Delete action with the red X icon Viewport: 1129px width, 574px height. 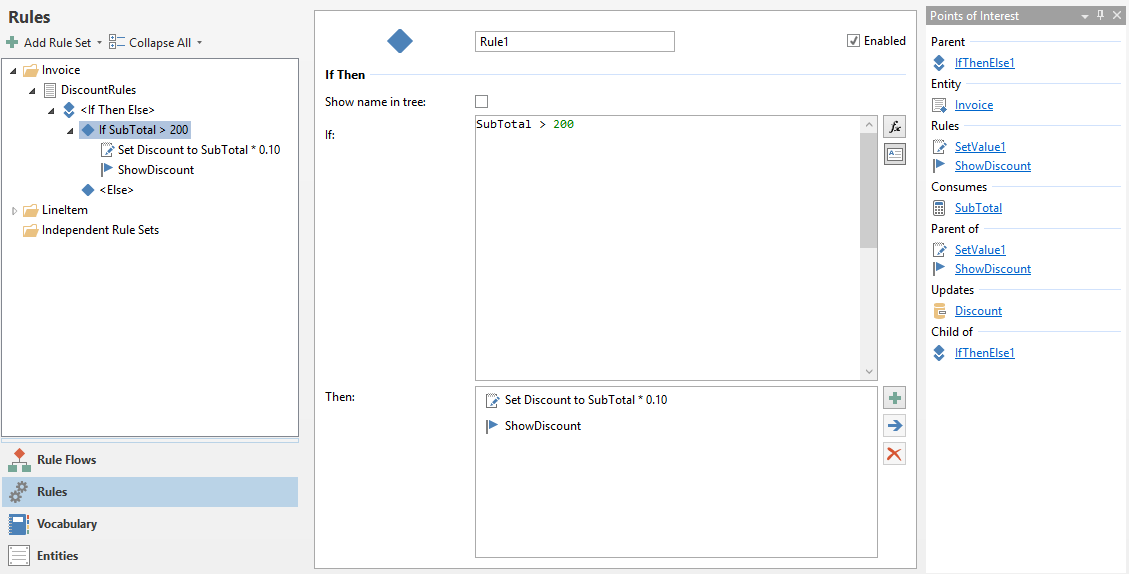895,454
